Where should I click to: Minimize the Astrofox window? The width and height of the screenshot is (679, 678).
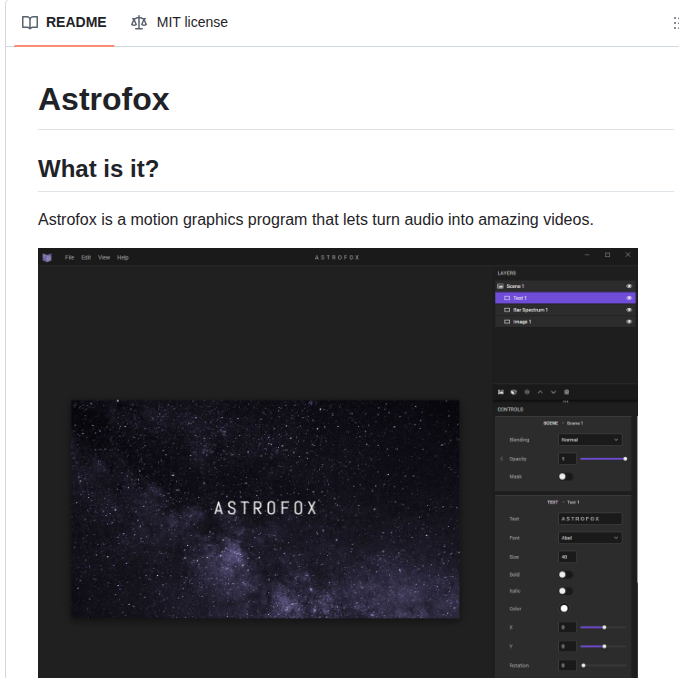pyautogui.click(x=587, y=255)
